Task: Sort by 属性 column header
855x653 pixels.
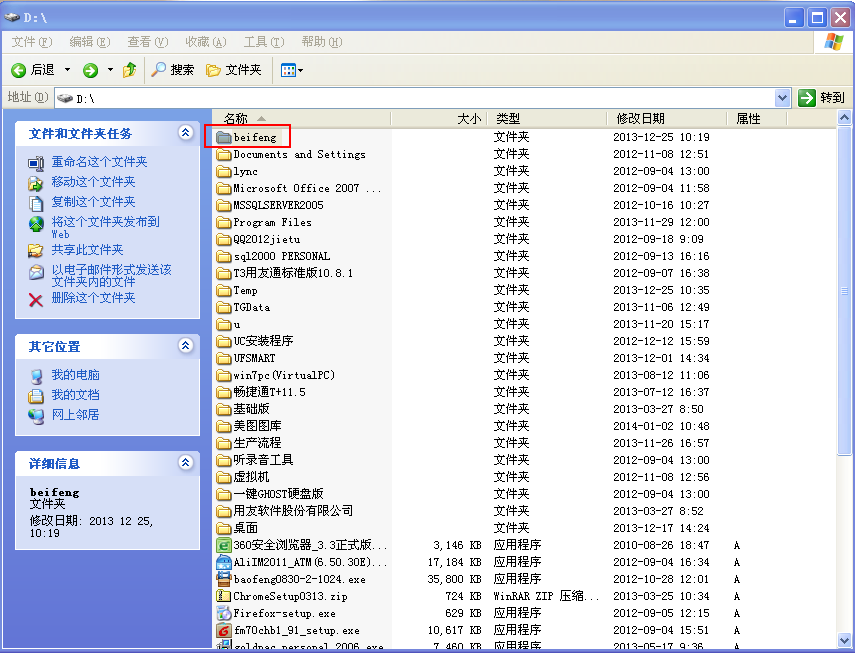Action: pyautogui.click(x=757, y=118)
